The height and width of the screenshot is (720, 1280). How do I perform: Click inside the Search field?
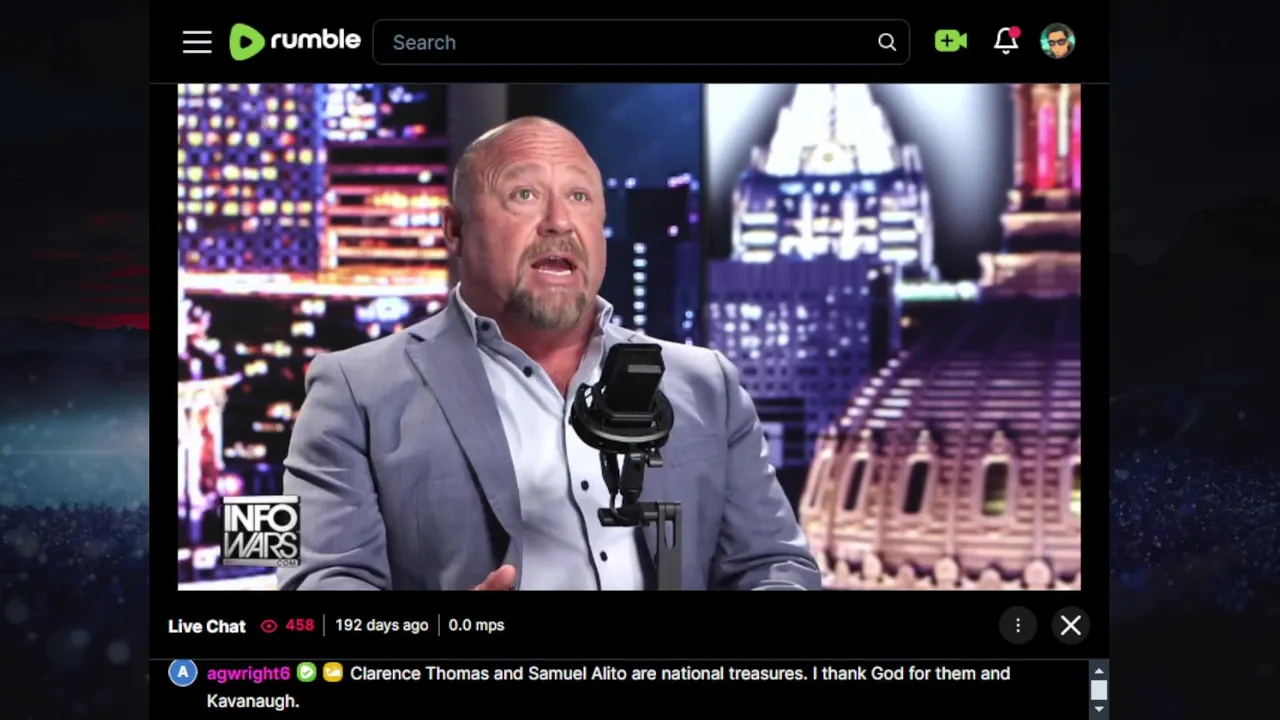[x=641, y=42]
